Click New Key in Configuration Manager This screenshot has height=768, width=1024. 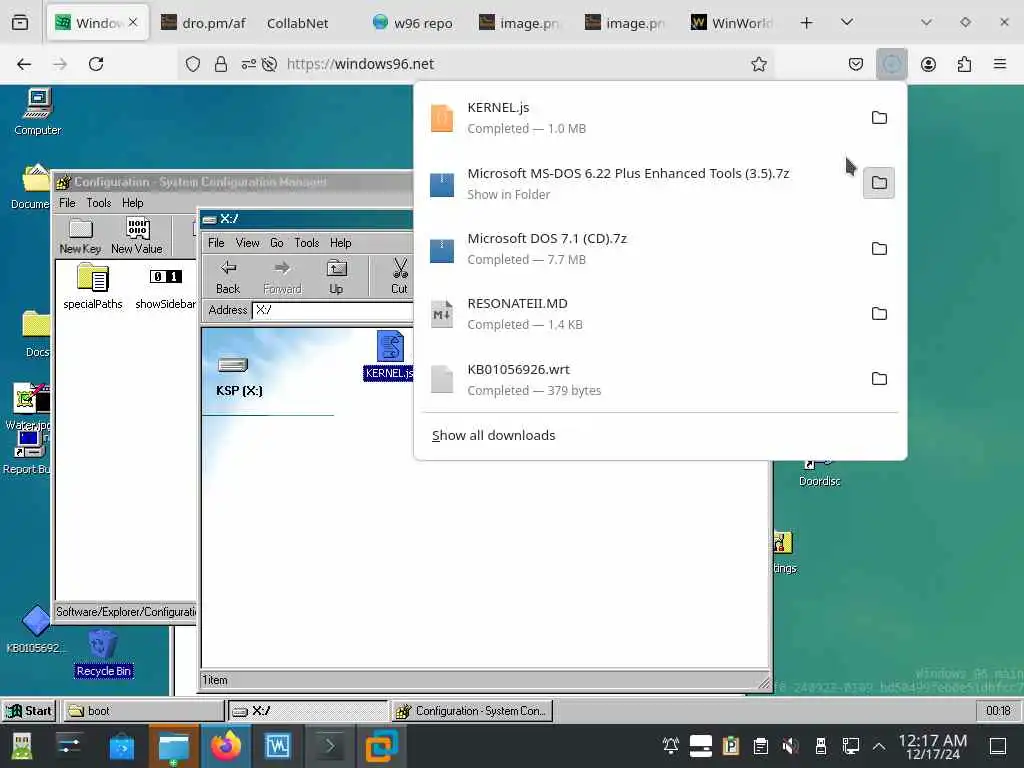click(x=80, y=236)
